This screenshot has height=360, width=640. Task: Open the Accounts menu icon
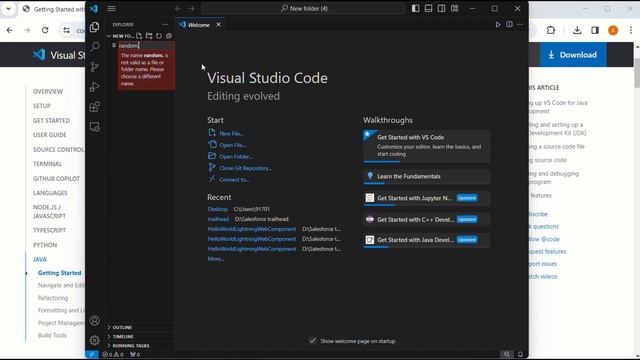[95, 320]
